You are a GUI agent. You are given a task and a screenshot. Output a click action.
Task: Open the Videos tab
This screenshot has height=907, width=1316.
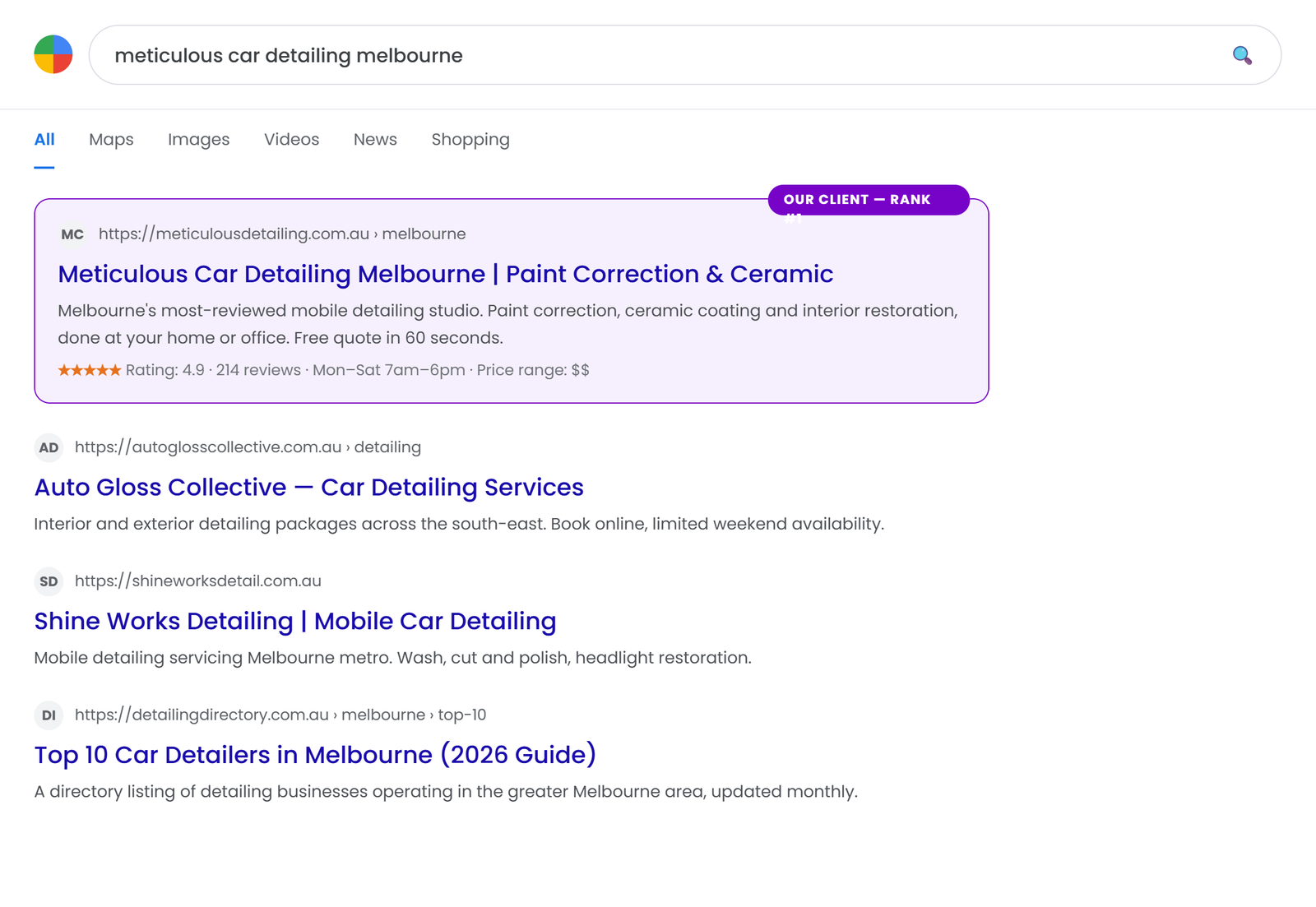292,140
